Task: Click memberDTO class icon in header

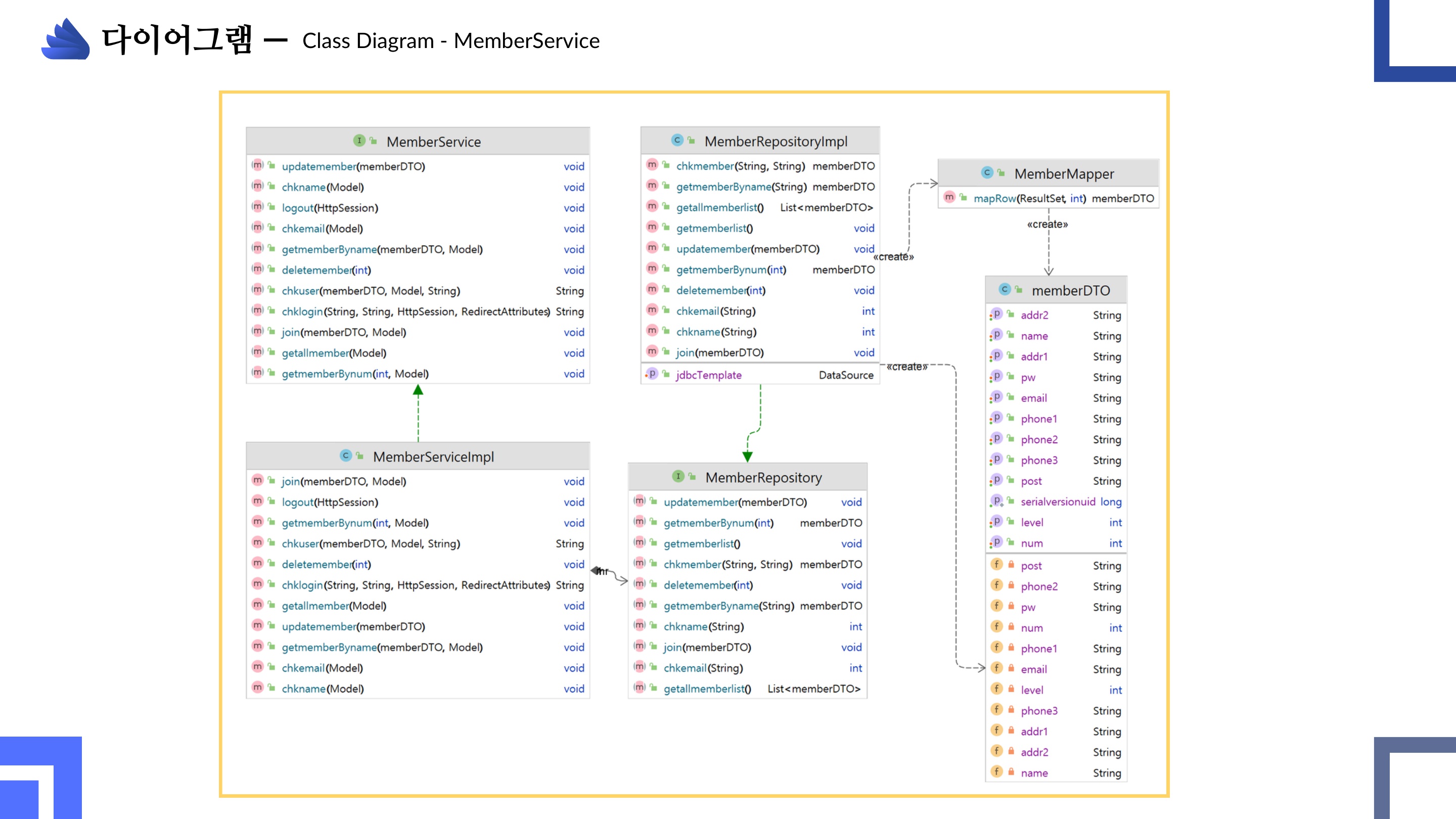Action: 1005,289
